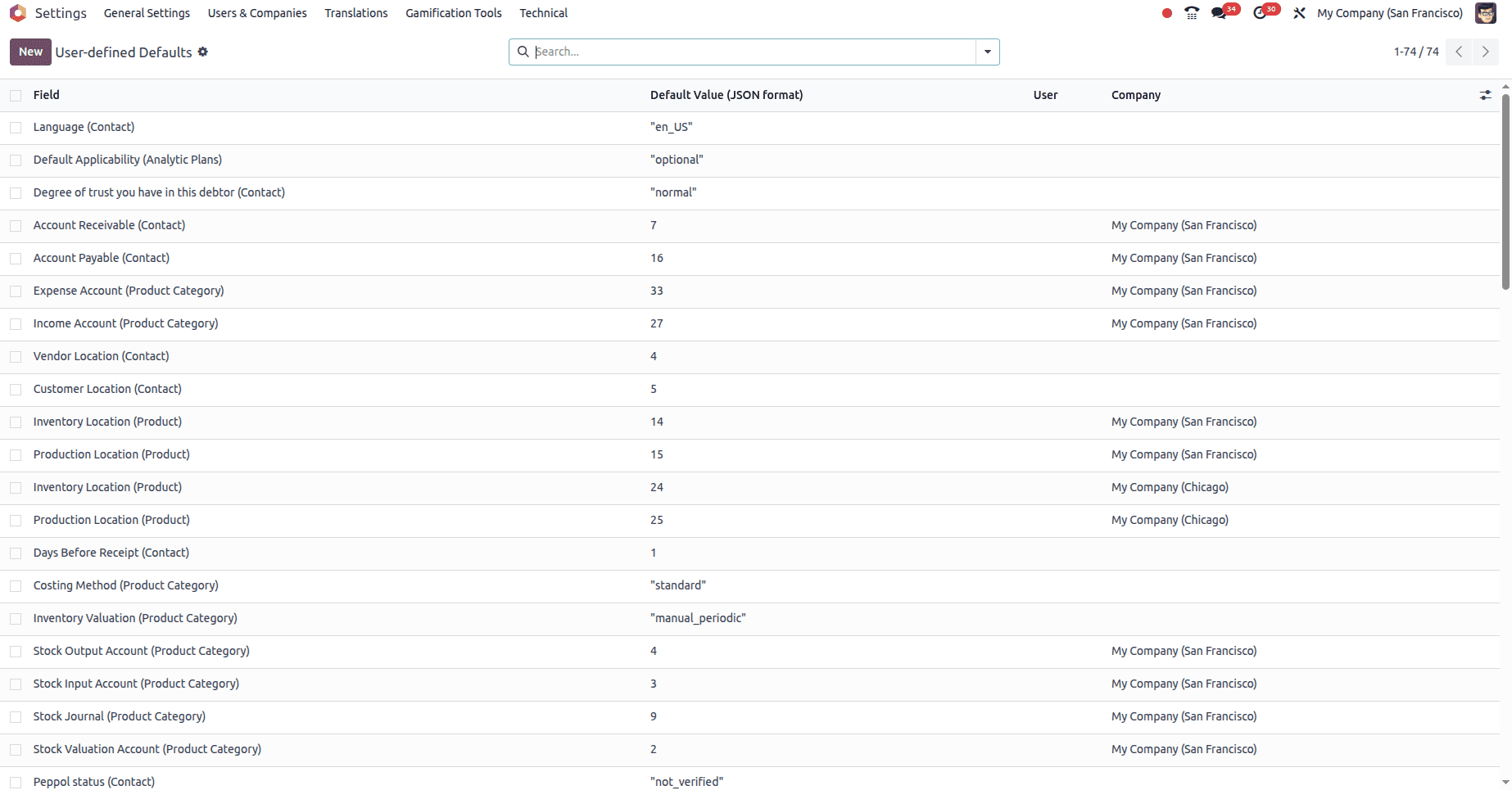Image resolution: width=1512 pixels, height=790 pixels.
Task: Click the 1-74 / 74 pager counter
Action: pyautogui.click(x=1416, y=52)
